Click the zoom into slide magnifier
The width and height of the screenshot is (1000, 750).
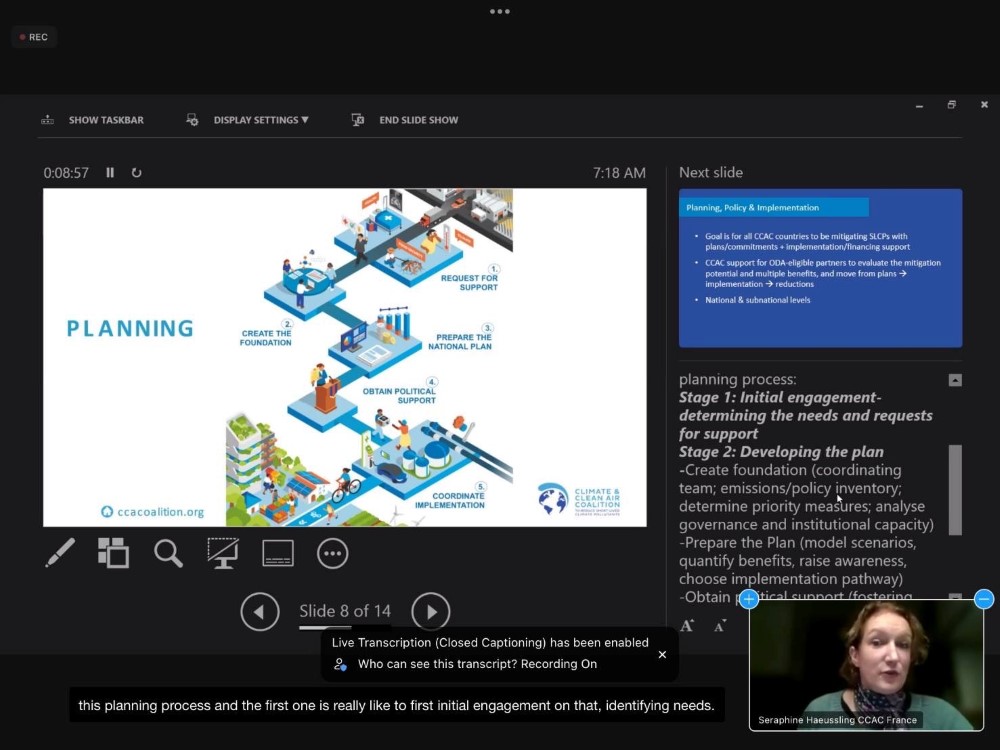(168, 552)
